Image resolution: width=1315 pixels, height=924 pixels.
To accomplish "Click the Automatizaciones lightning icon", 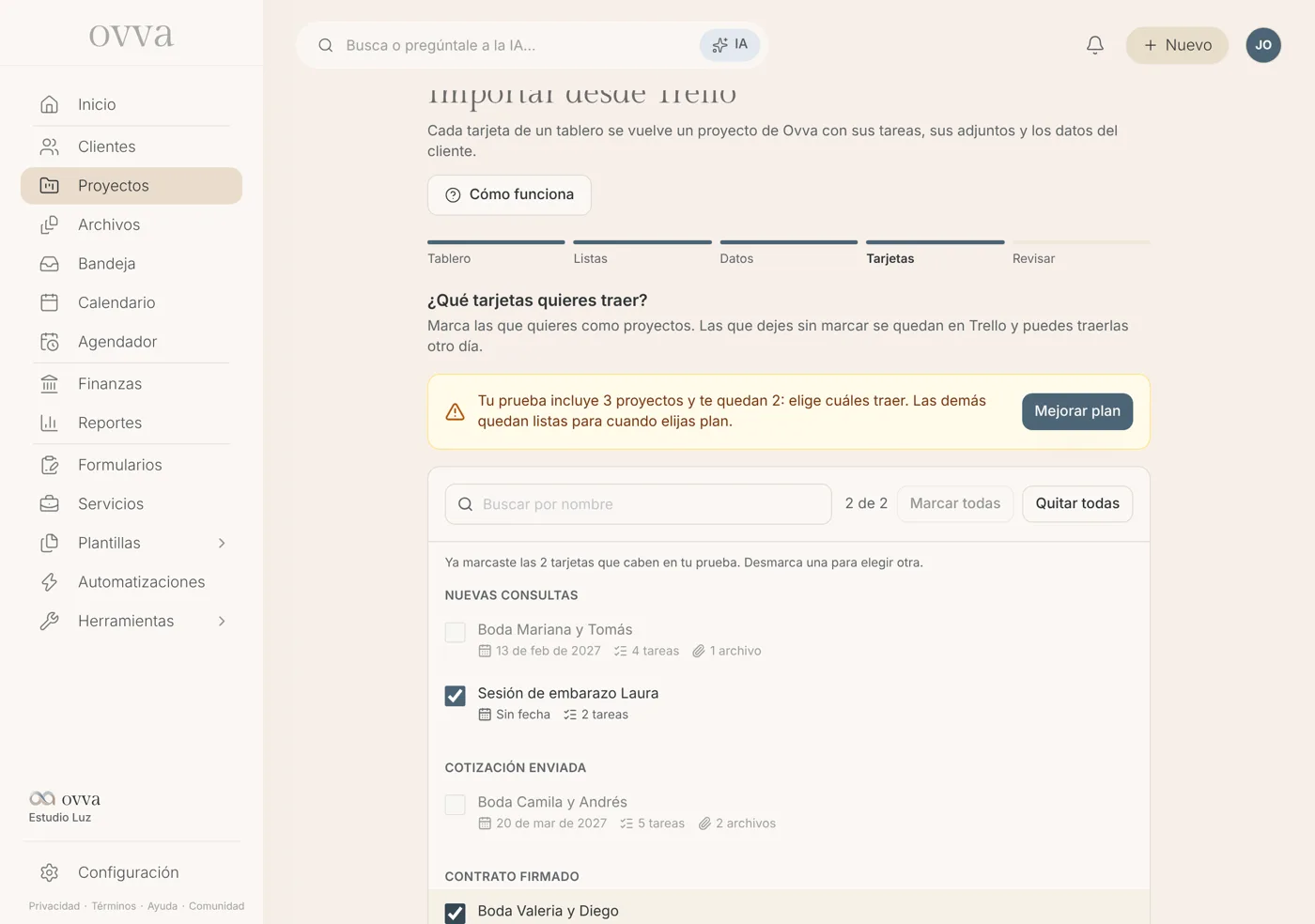I will pos(50,582).
